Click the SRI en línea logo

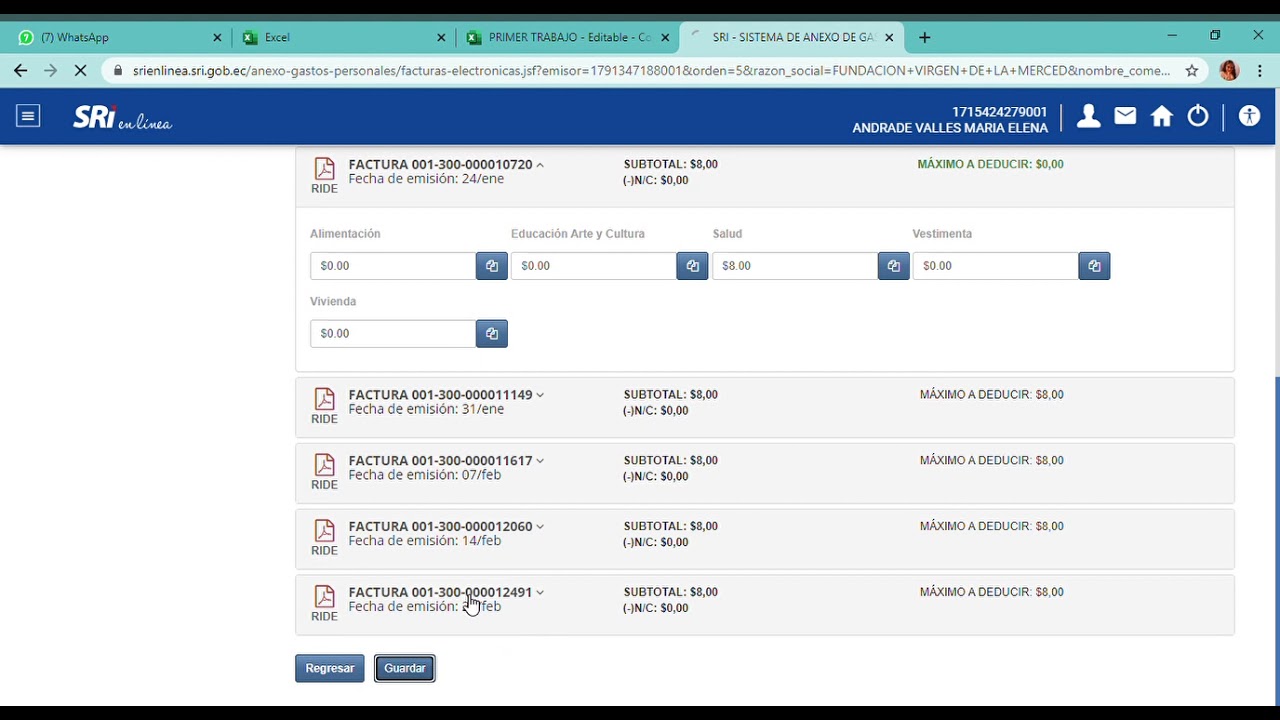point(122,117)
